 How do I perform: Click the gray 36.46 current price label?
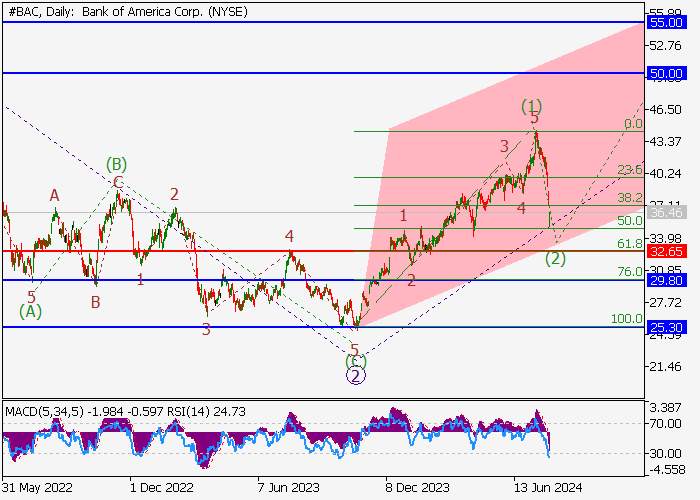666,212
